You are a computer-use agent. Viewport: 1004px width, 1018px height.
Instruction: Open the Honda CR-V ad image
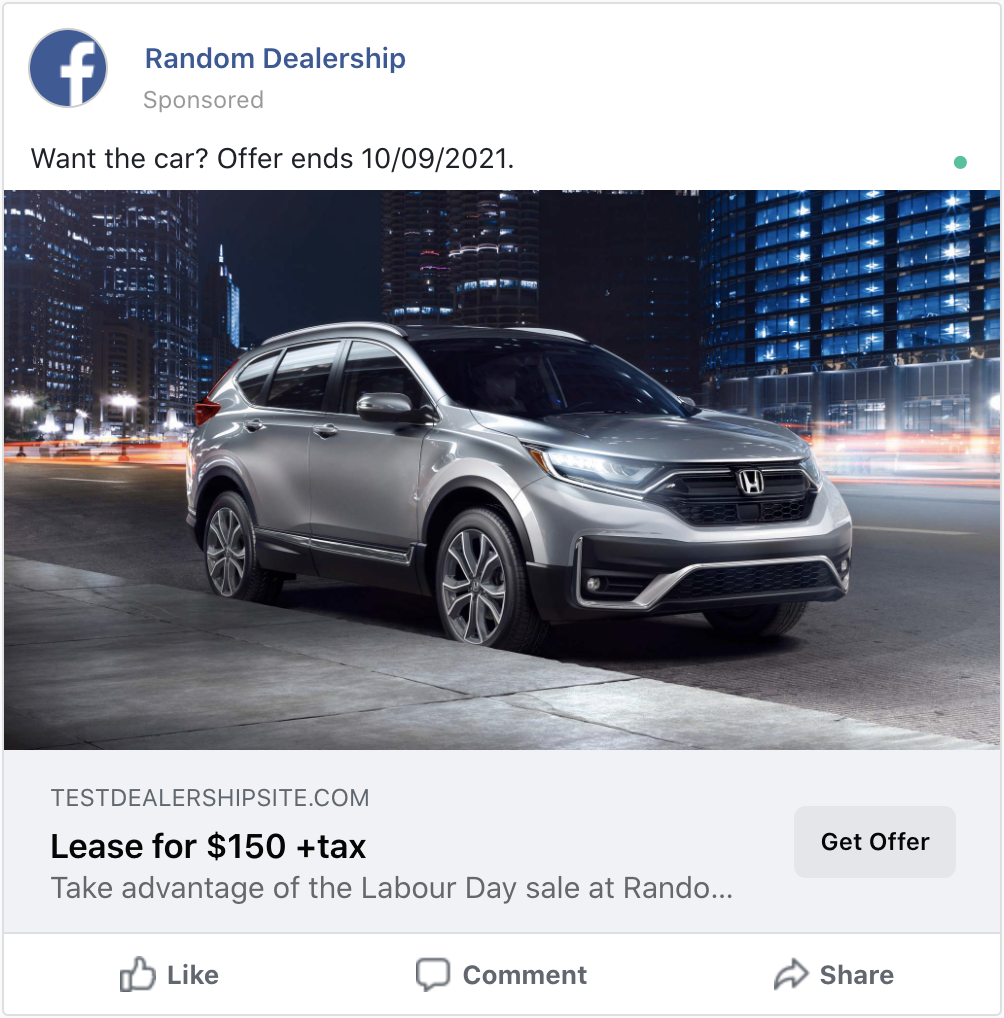pos(502,470)
